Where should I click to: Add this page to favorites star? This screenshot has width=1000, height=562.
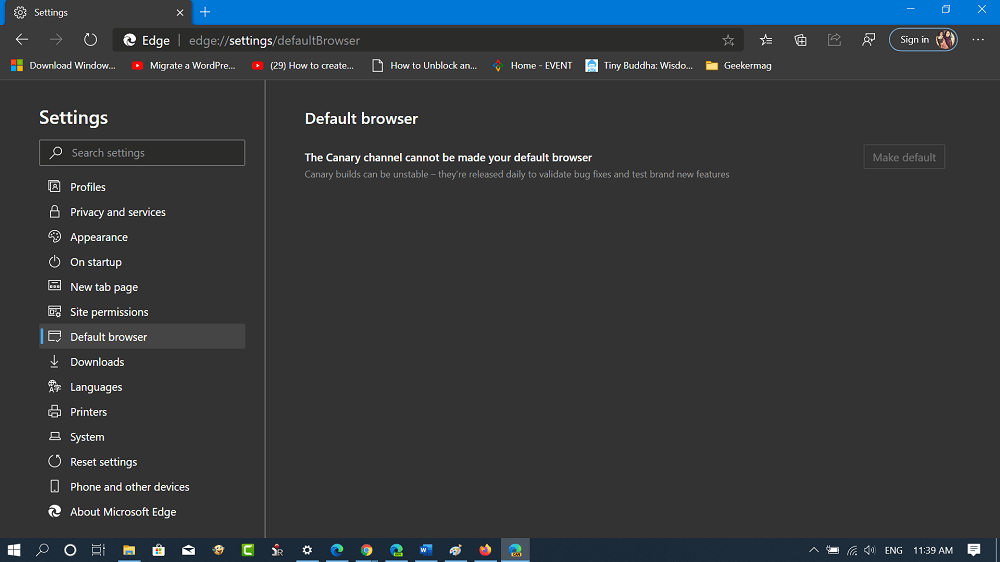pos(728,40)
